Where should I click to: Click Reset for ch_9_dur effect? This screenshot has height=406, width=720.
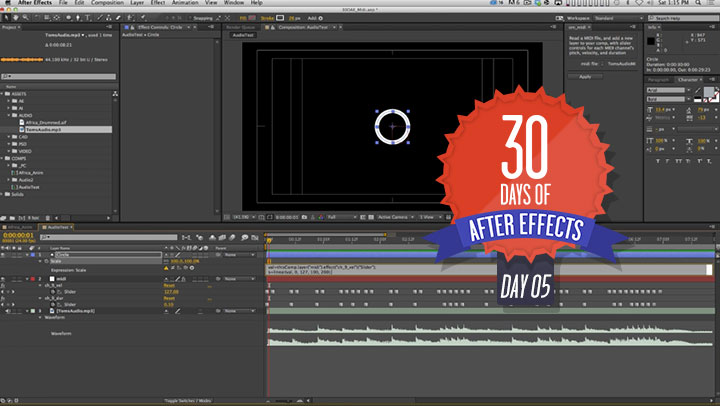click(169, 298)
